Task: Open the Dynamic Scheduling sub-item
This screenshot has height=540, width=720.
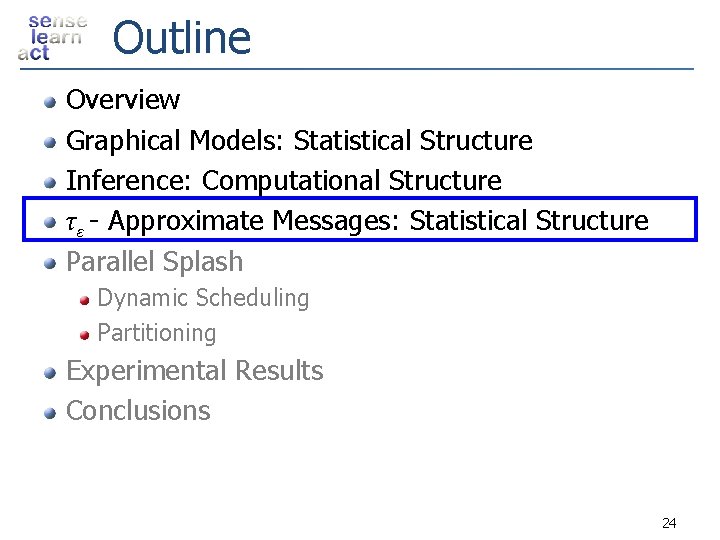Action: [x=203, y=298]
